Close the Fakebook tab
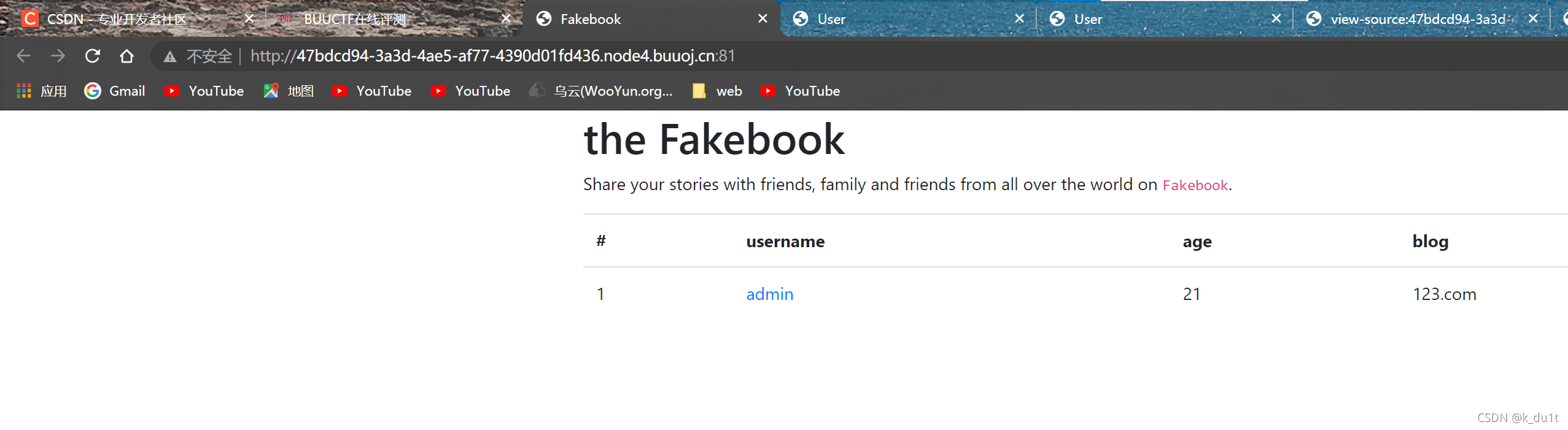The width and height of the screenshot is (1568, 430). point(763,19)
